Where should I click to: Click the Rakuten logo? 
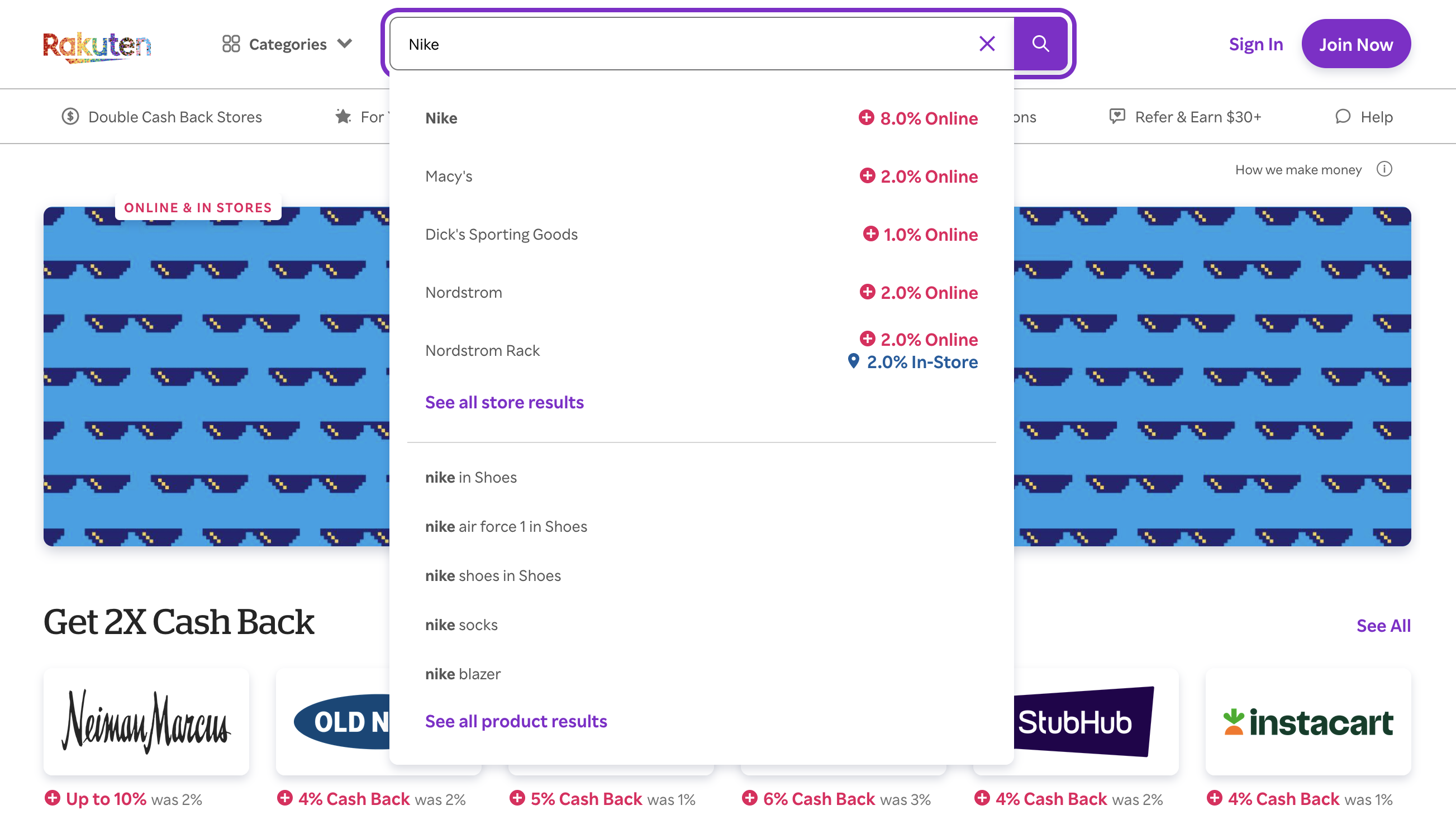point(97,47)
